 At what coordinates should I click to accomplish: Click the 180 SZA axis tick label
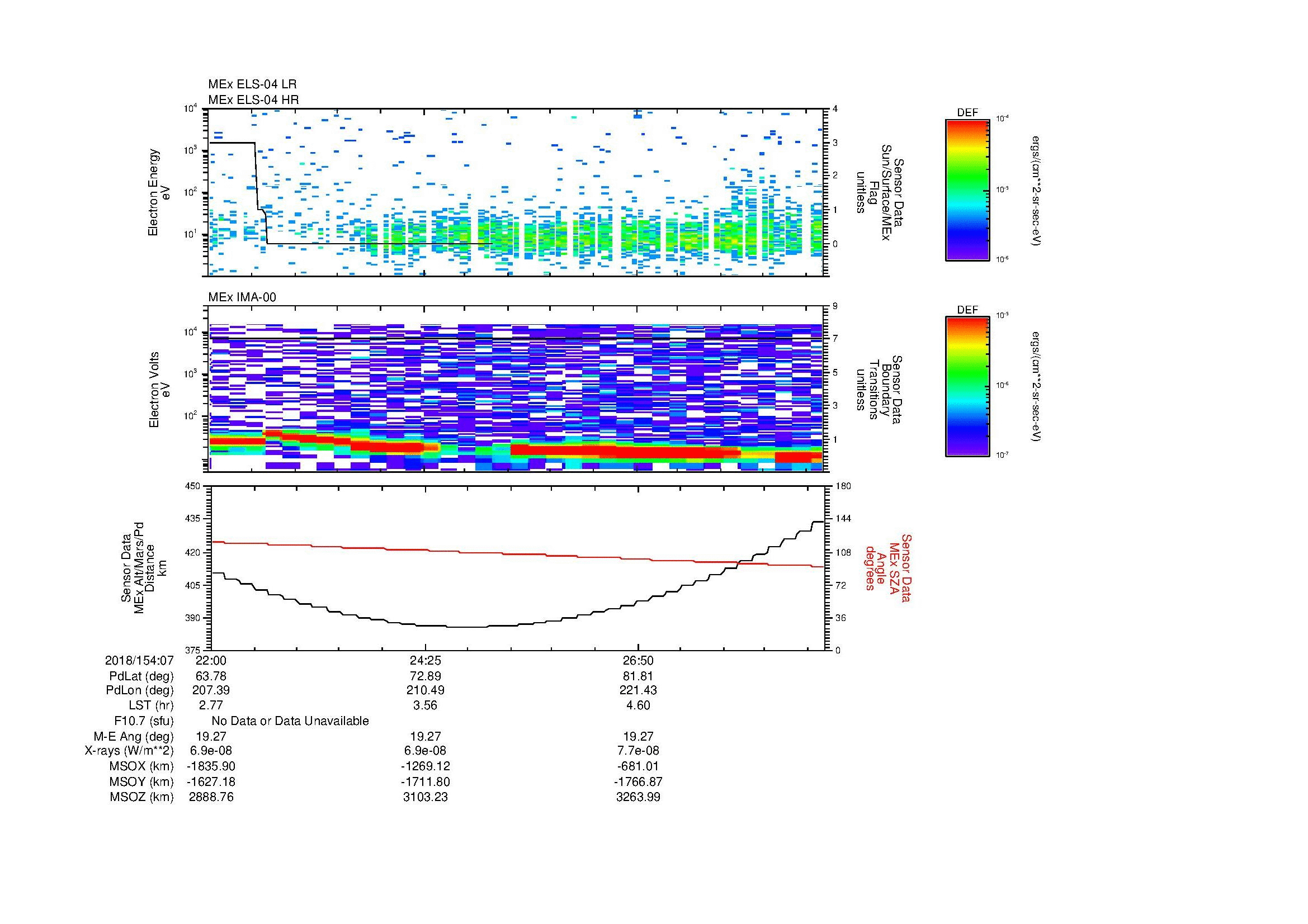click(843, 486)
